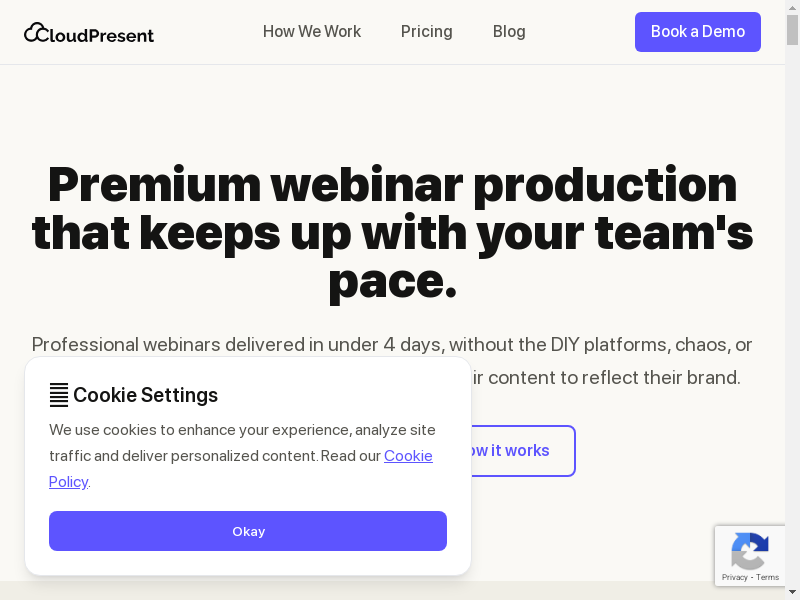Viewport: 800px width, 600px height.
Task: Click the Cookie Settings stacked-lines icon
Action: coord(59,395)
